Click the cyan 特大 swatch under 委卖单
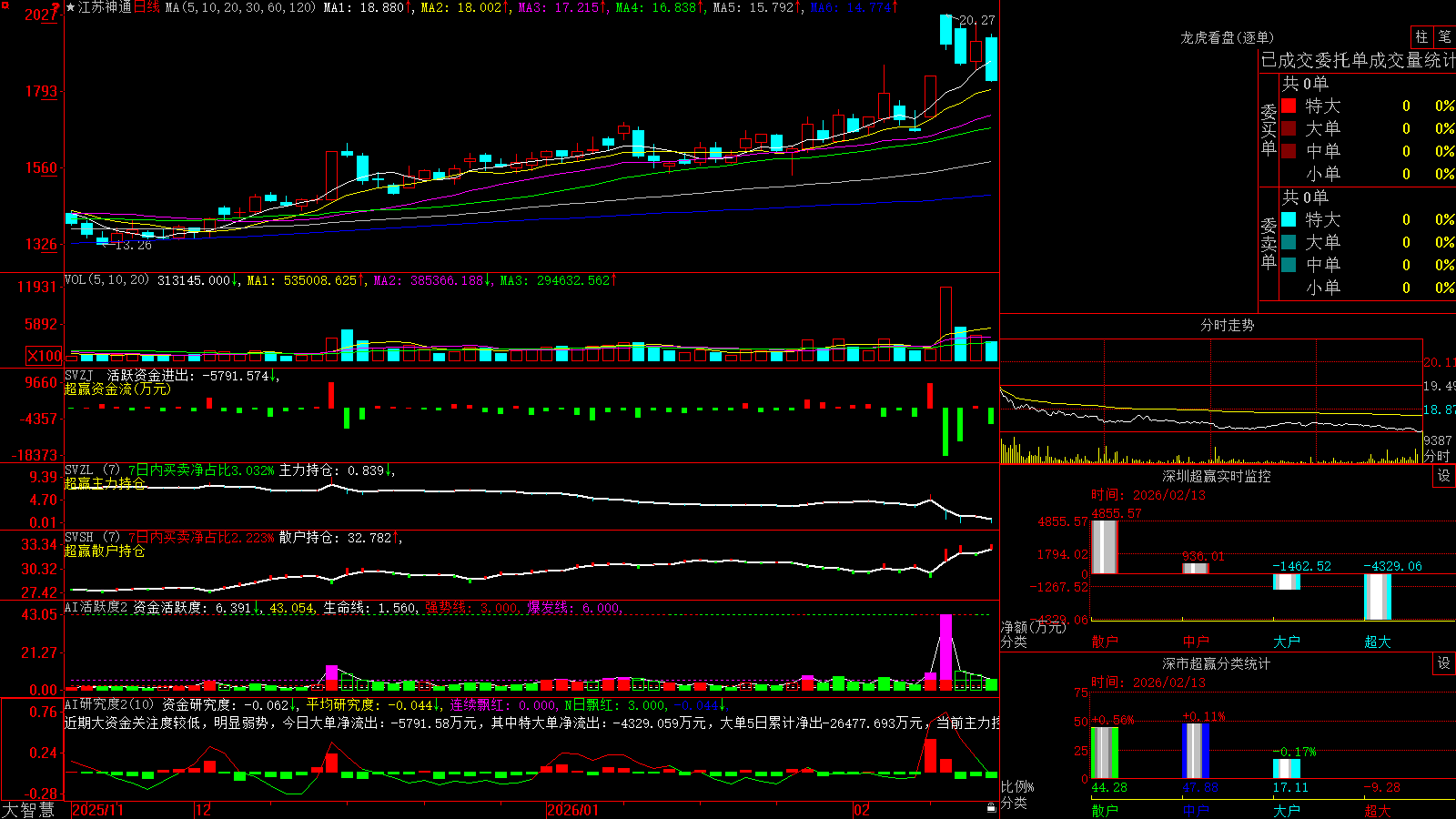 coord(1289,219)
